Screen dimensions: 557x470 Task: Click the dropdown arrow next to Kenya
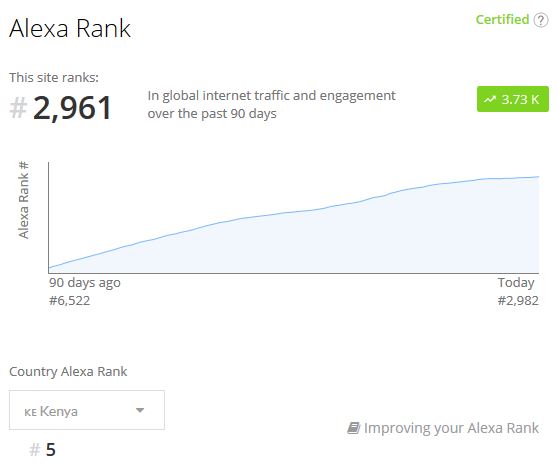coord(140,410)
